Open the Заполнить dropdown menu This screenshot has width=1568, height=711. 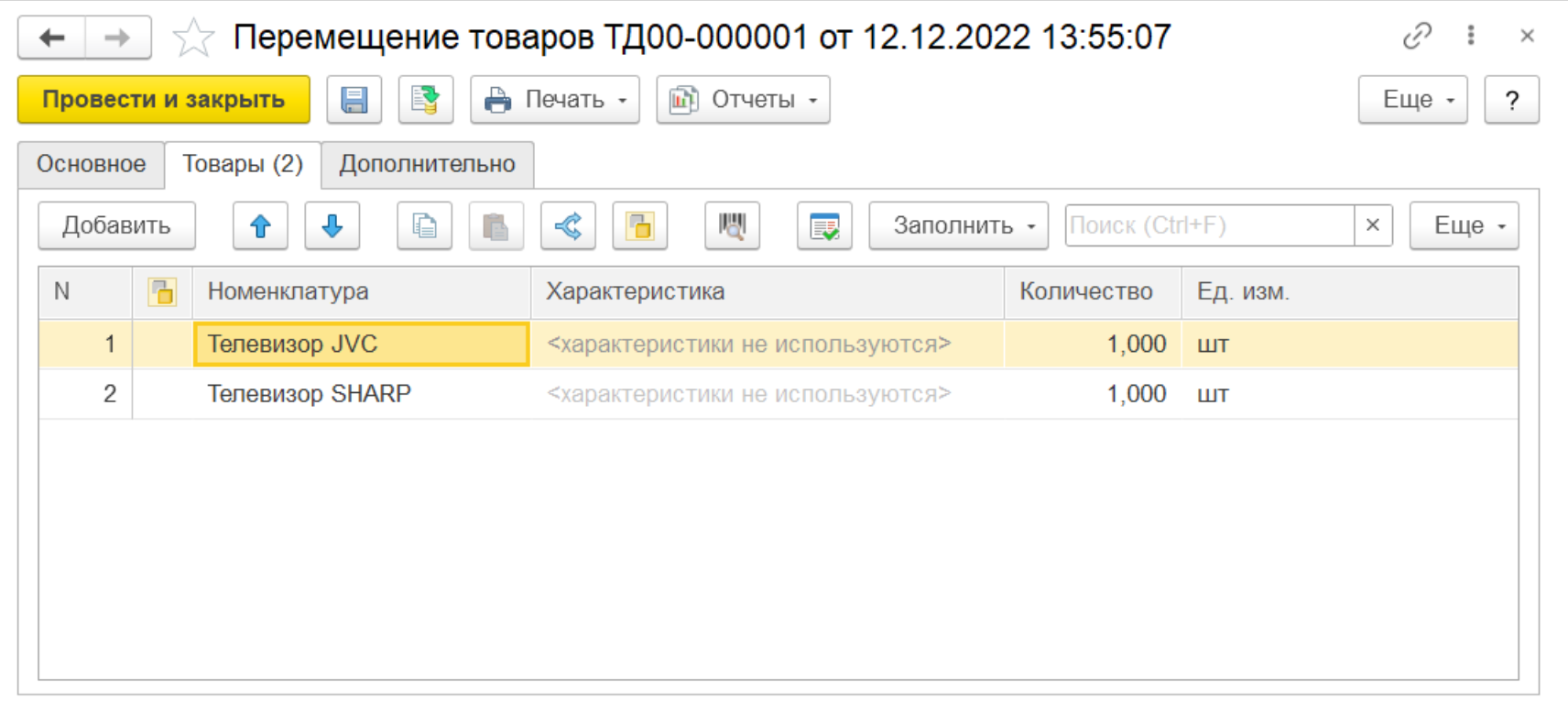tap(958, 226)
